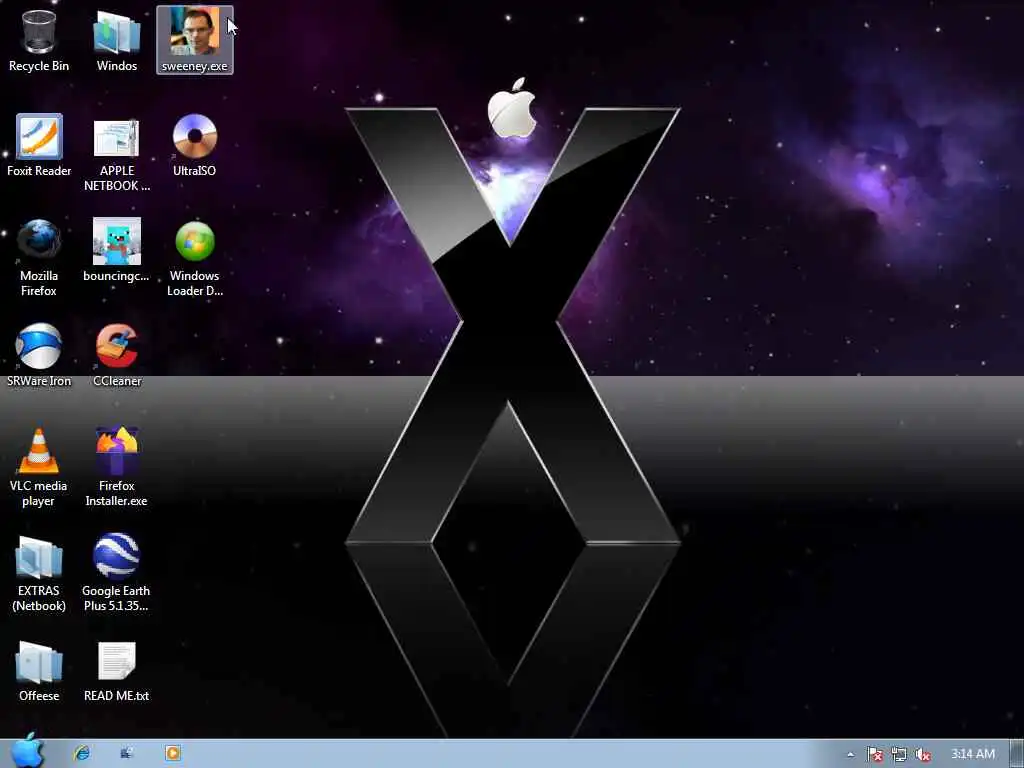This screenshot has width=1024, height=768.
Task: Click the Show desktop button
Action: 1016,754
